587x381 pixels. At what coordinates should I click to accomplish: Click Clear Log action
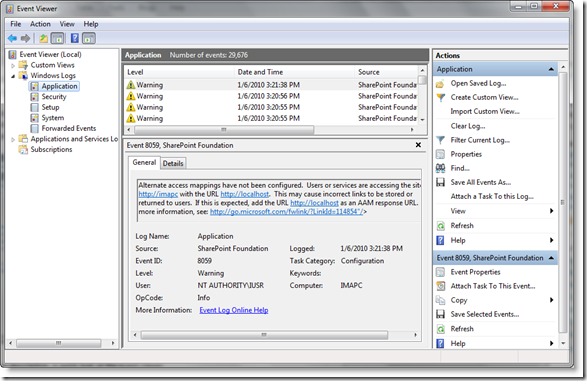(468, 126)
